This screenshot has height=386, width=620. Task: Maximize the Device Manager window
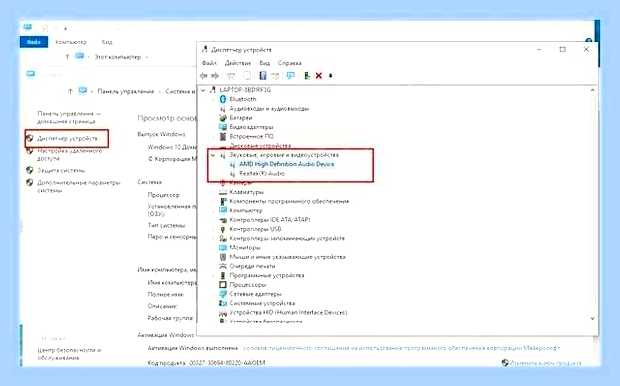click(x=563, y=49)
